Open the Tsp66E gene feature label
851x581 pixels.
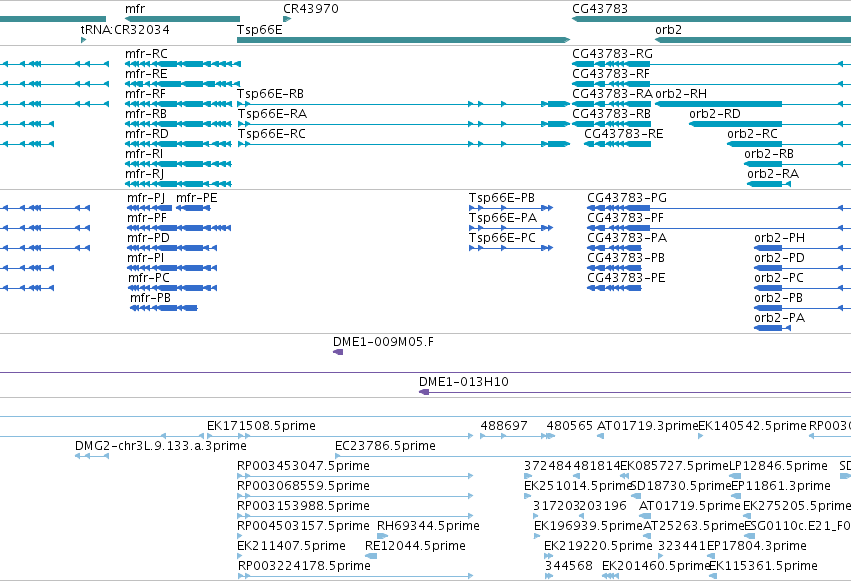[259, 29]
